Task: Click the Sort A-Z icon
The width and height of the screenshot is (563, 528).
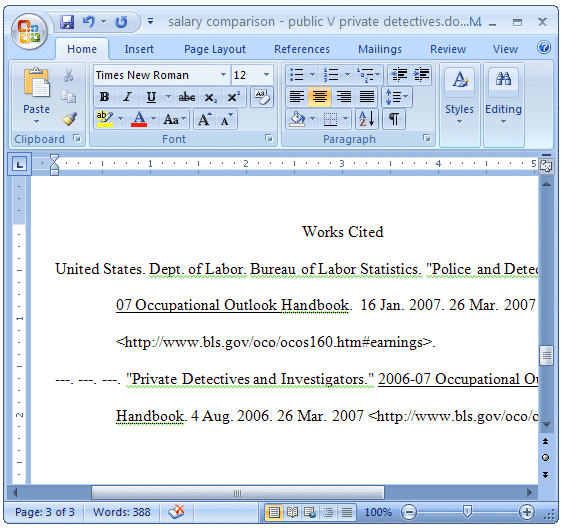Action: 367,119
